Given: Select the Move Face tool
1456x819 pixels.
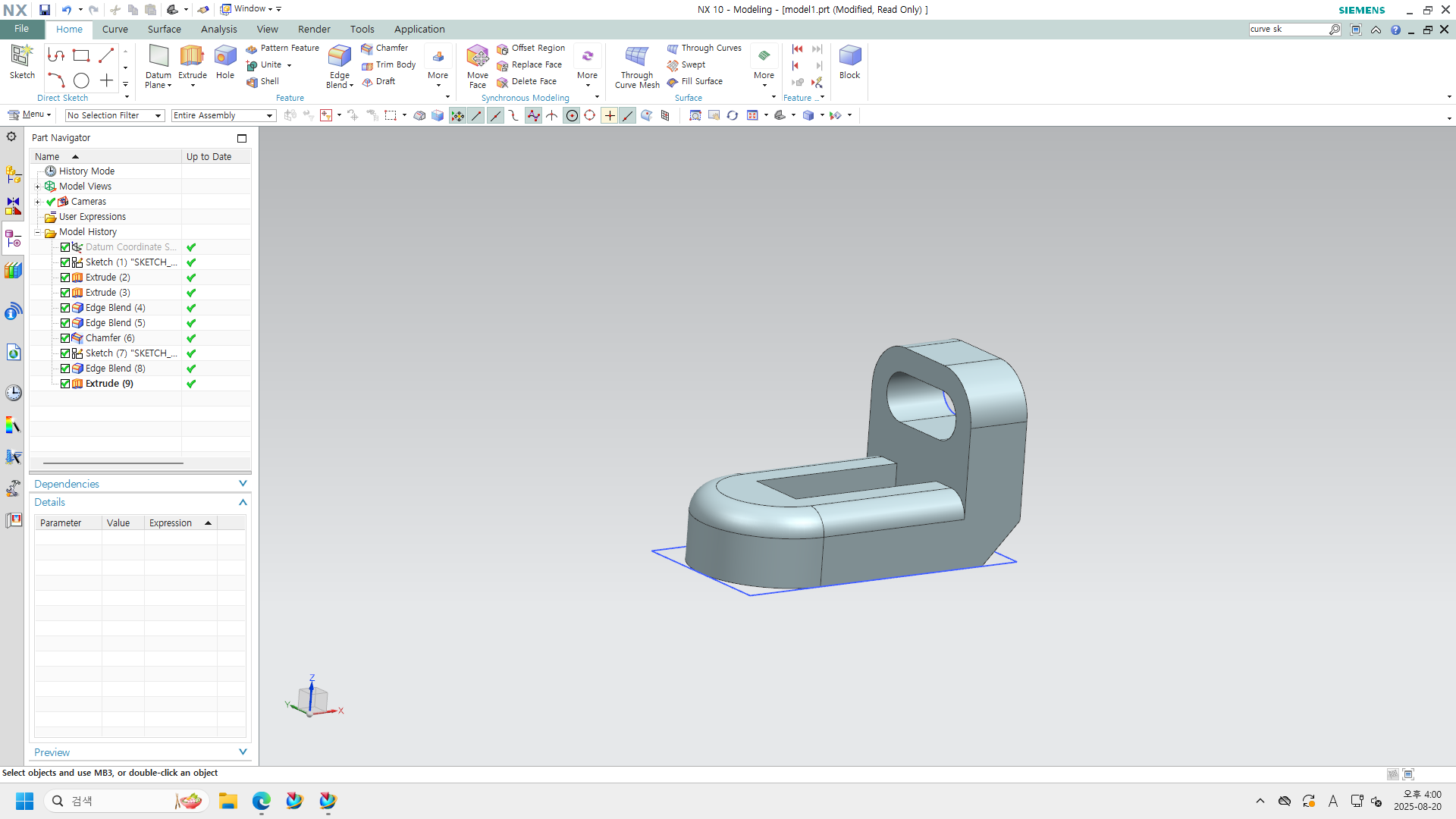Looking at the screenshot, I should tap(477, 57).
